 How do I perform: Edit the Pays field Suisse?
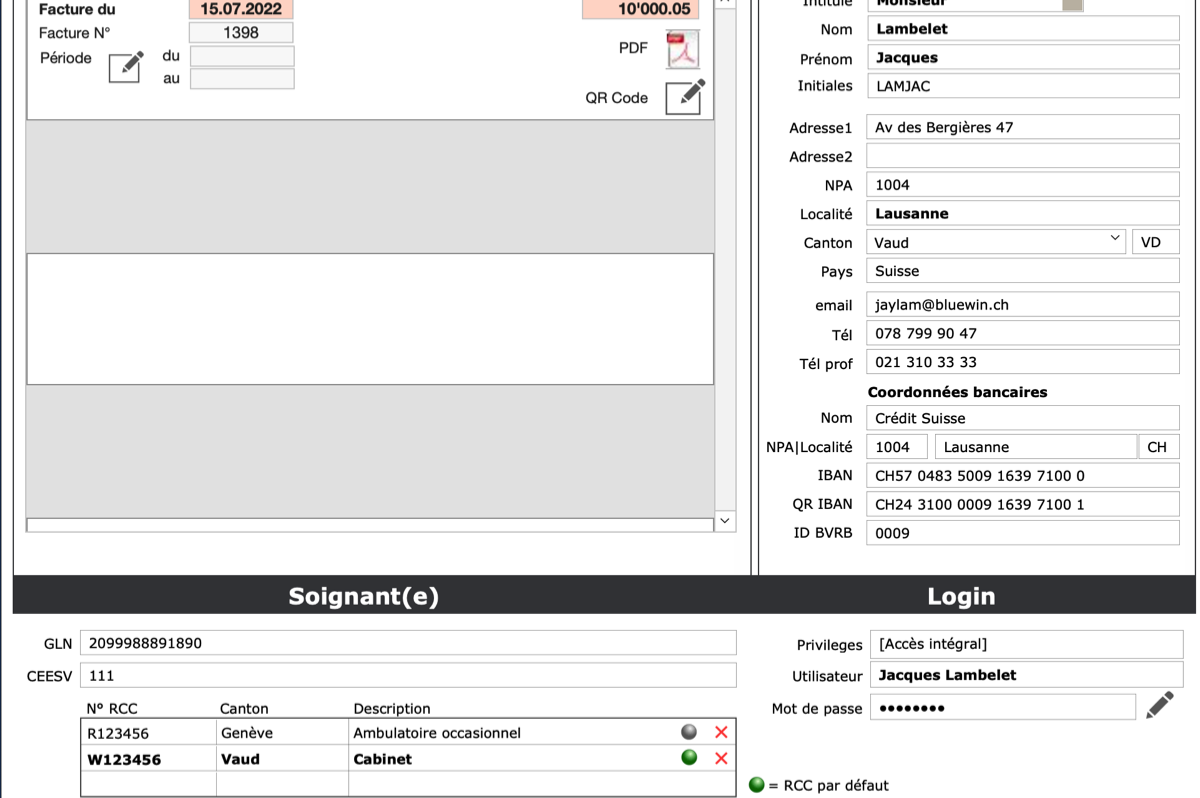tap(1023, 271)
